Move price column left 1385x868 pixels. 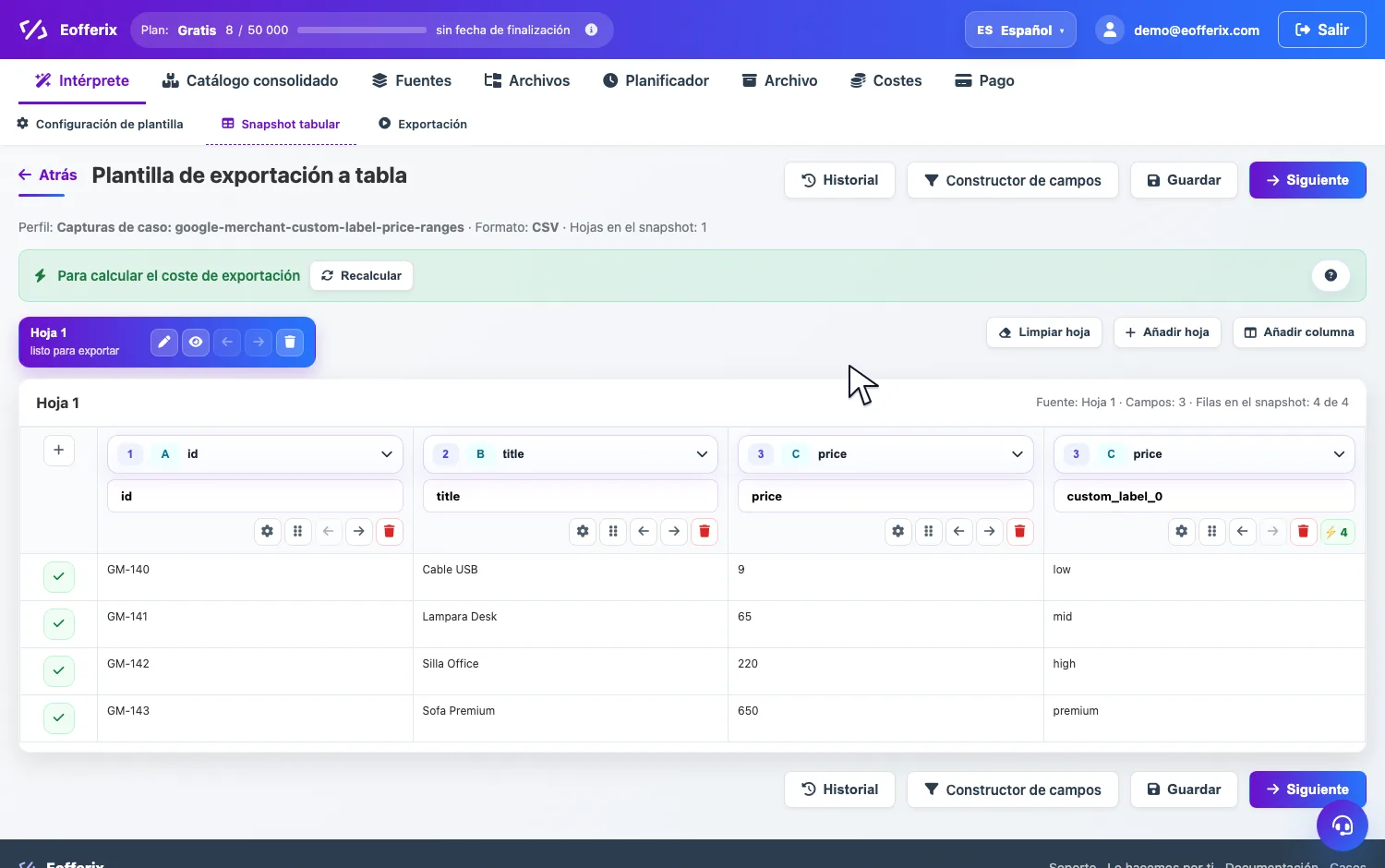[958, 531]
